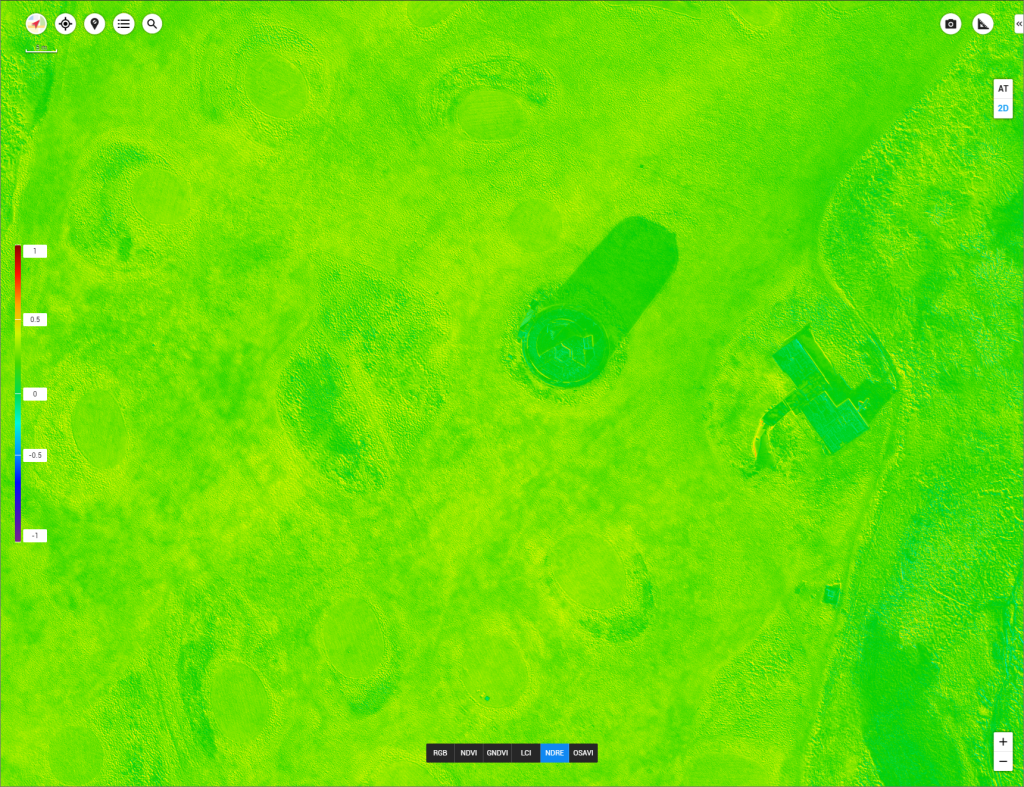The height and width of the screenshot is (787, 1024).
Task: Click the vertical color scale legend bar
Action: coord(18,393)
